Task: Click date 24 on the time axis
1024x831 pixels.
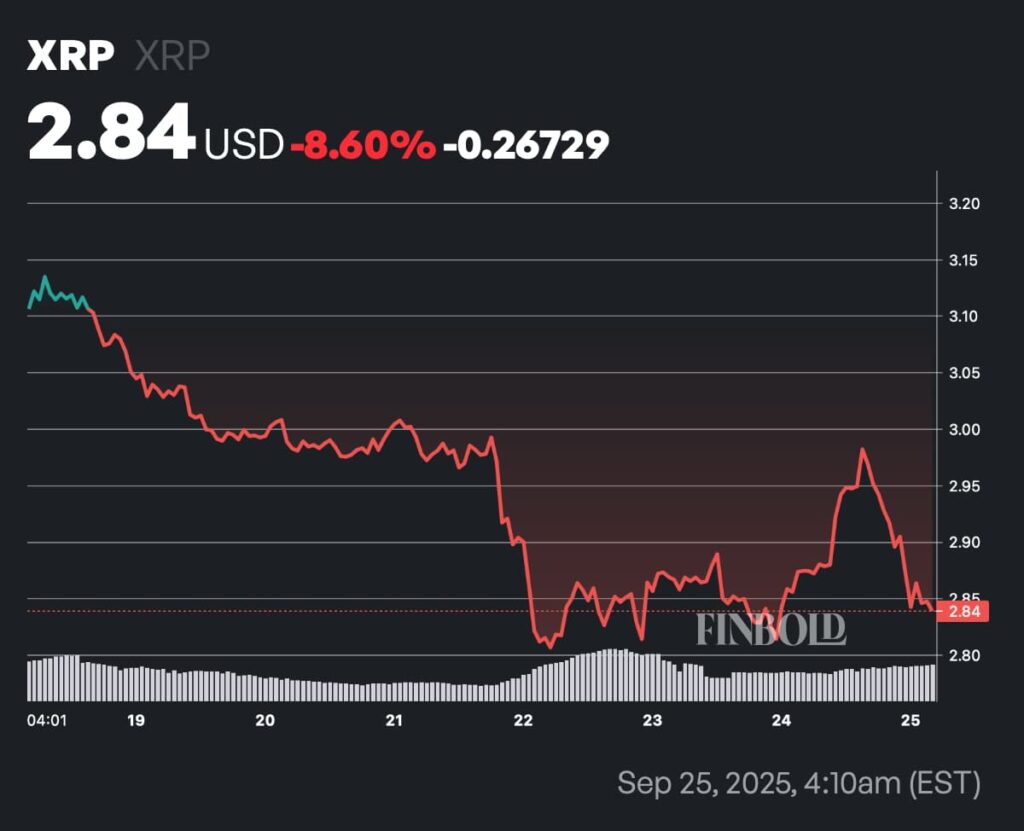Action: point(782,720)
